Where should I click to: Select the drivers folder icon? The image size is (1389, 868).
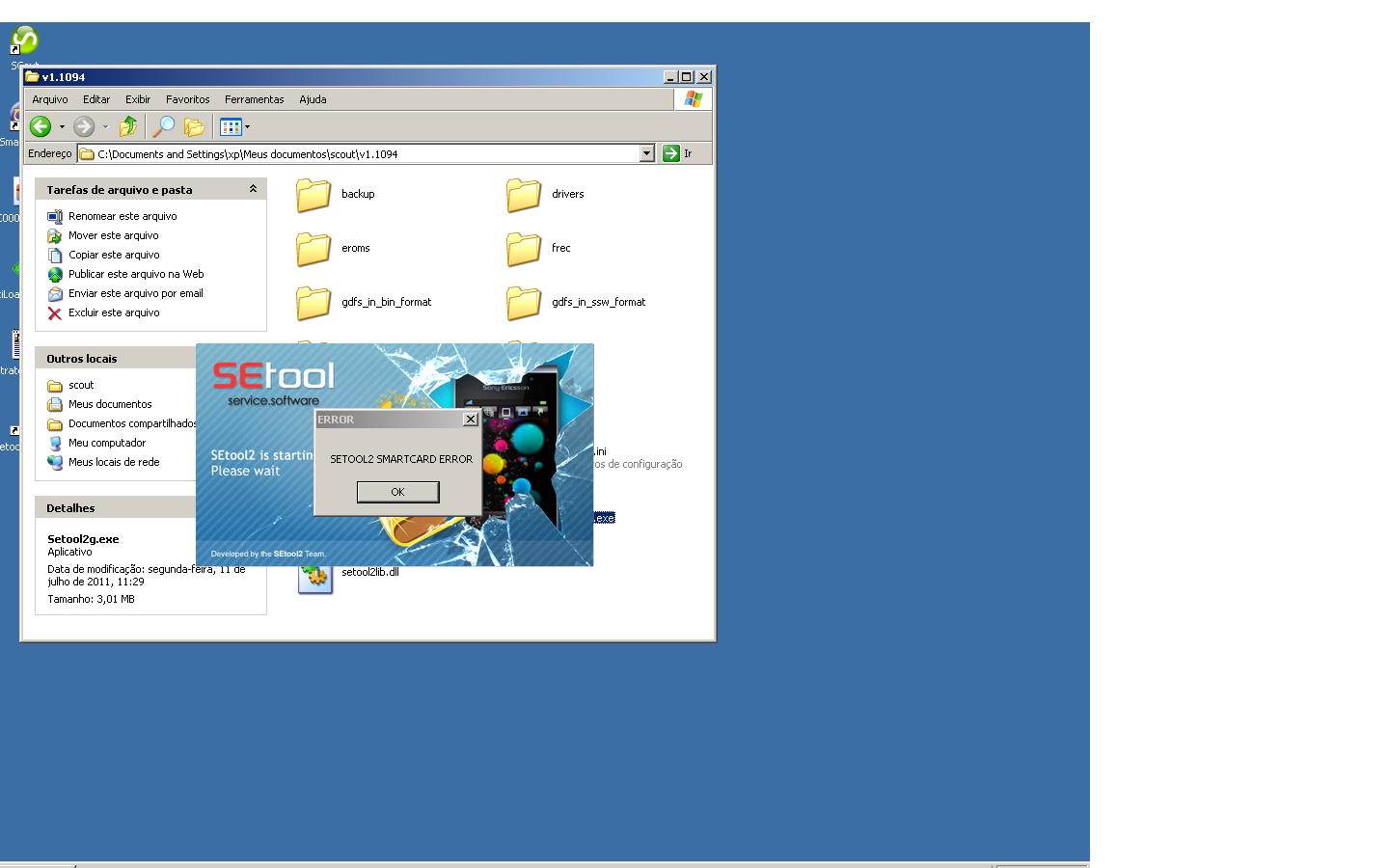(x=524, y=195)
